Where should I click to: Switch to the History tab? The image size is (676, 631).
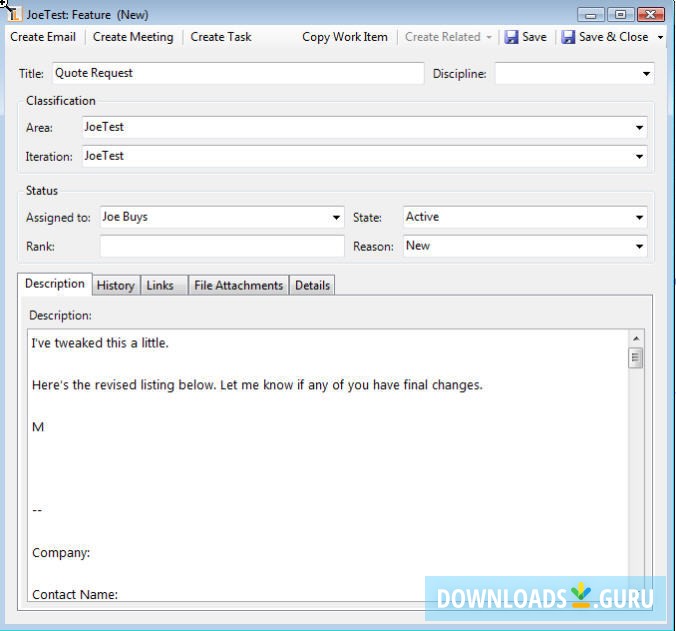[116, 285]
